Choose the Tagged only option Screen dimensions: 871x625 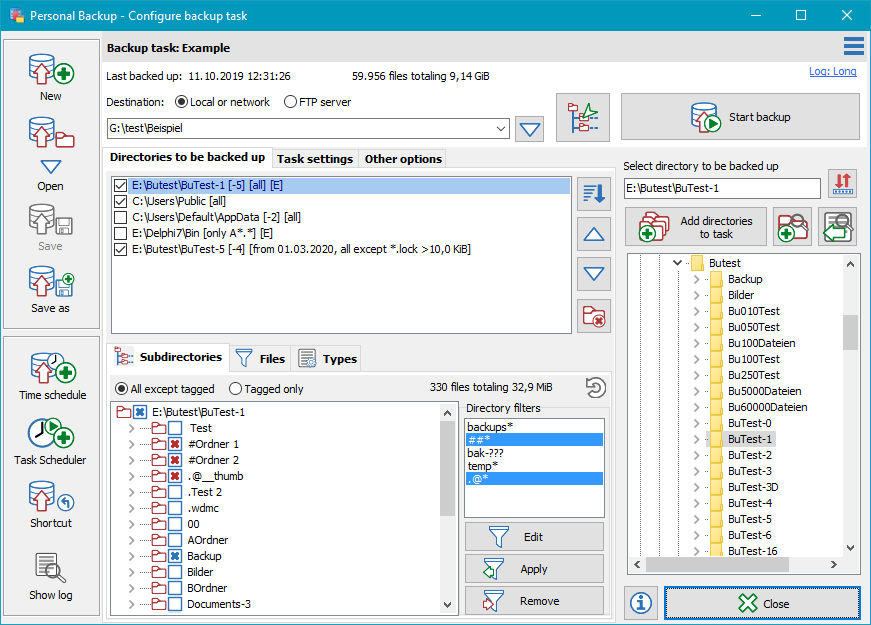click(x=235, y=389)
